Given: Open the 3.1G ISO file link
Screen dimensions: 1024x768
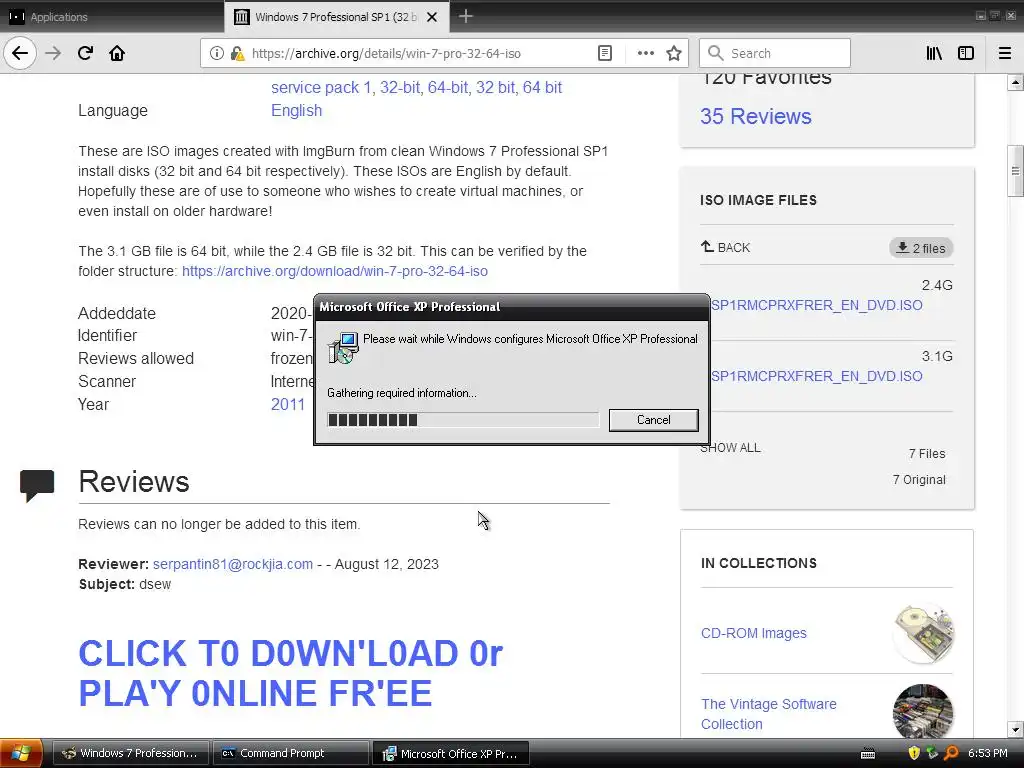Looking at the screenshot, I should [816, 376].
